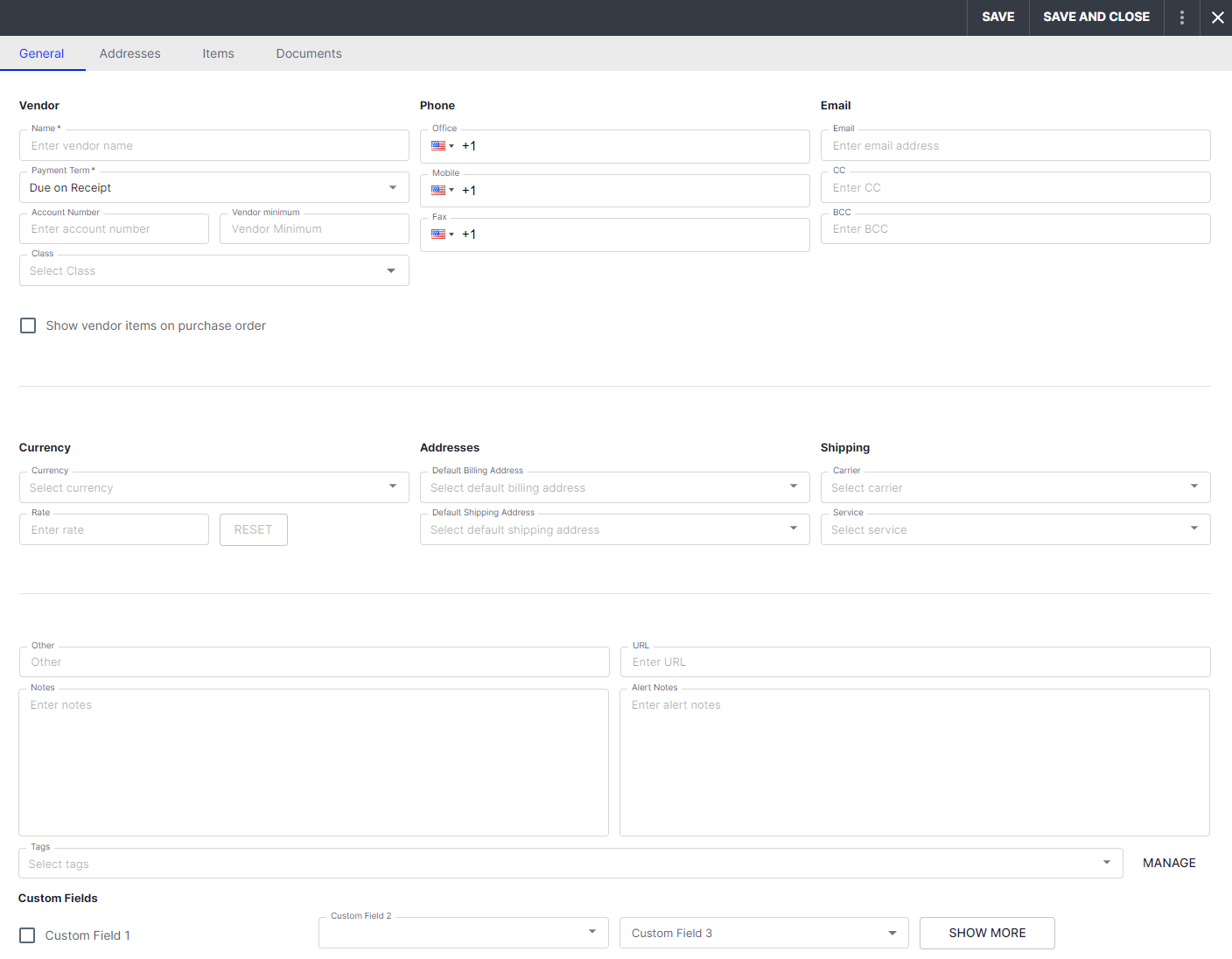The image size is (1232, 959).
Task: Toggle the Custom Field 1 checkbox
Action: [x=27, y=935]
